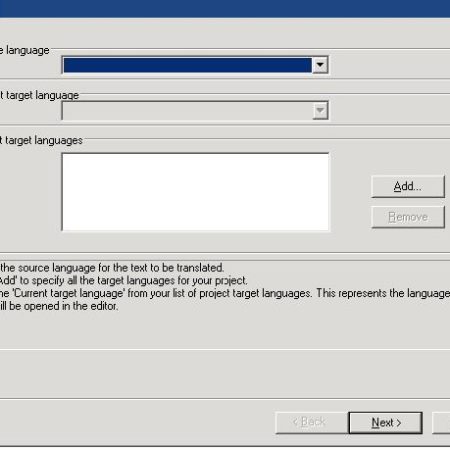This screenshot has height=450, width=450.
Task: Click the greyed-out Remove button
Action: (x=408, y=217)
